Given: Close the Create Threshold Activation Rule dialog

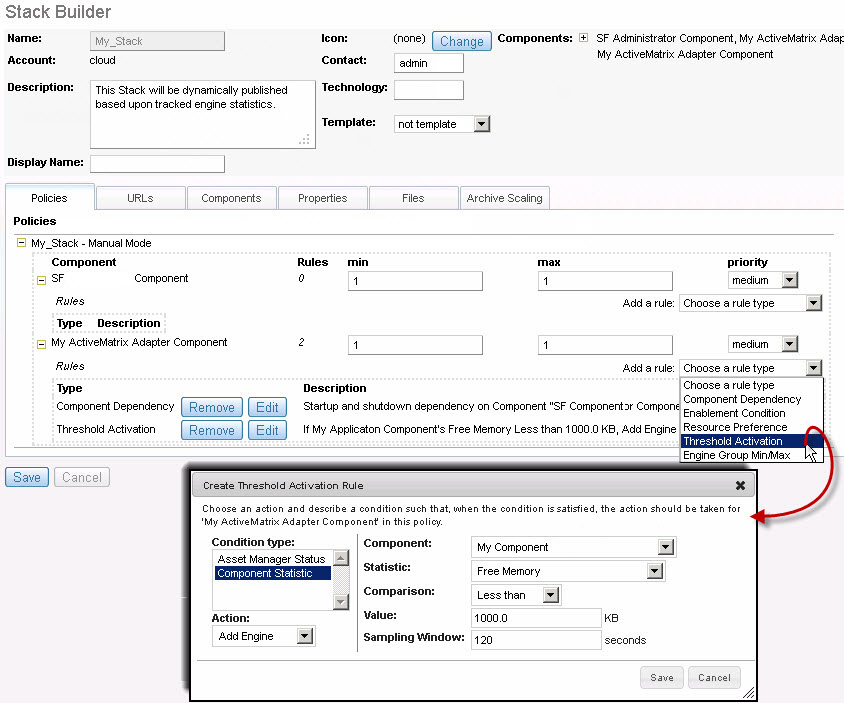Looking at the screenshot, I should pyautogui.click(x=740, y=485).
